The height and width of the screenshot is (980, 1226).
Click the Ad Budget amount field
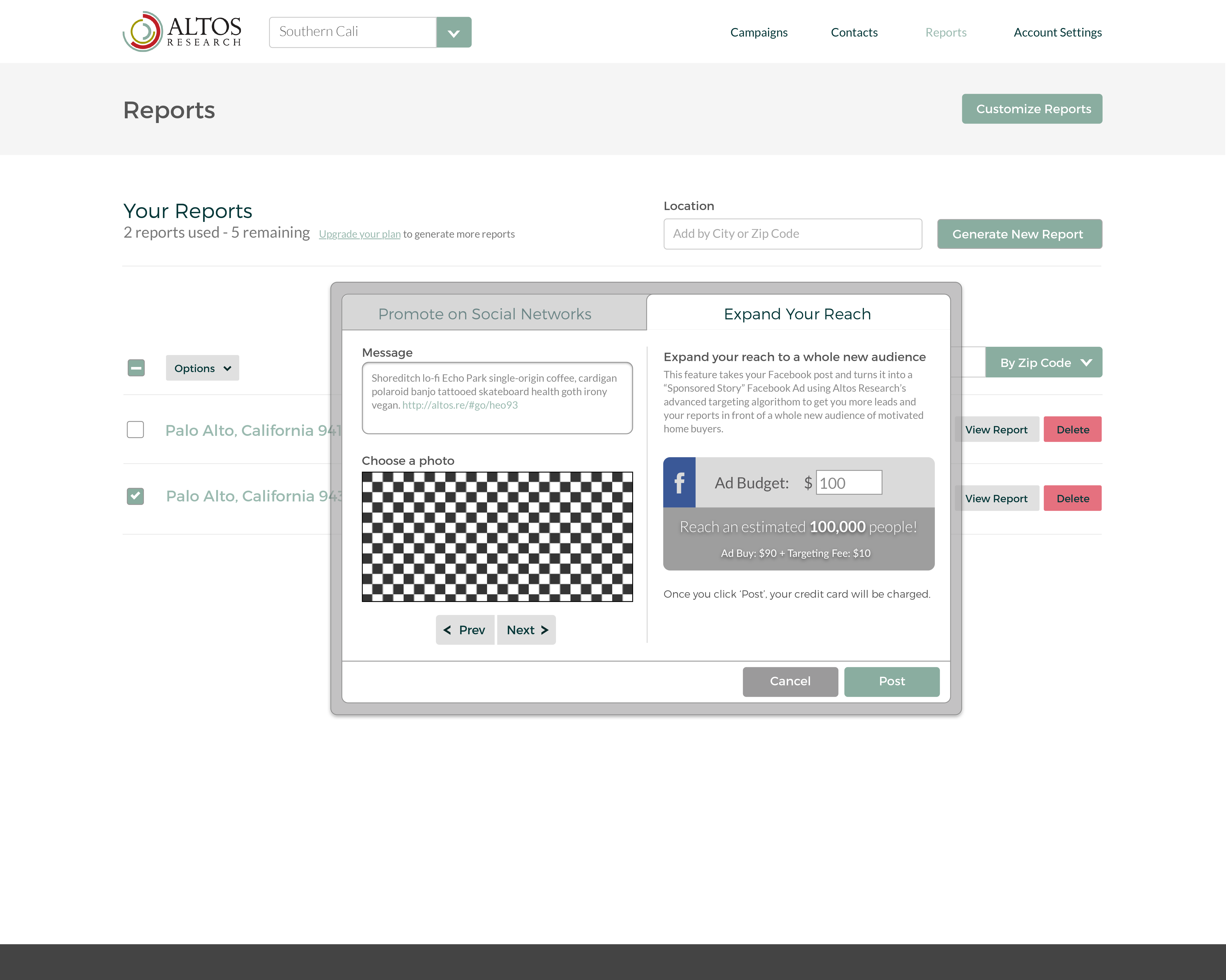click(848, 482)
